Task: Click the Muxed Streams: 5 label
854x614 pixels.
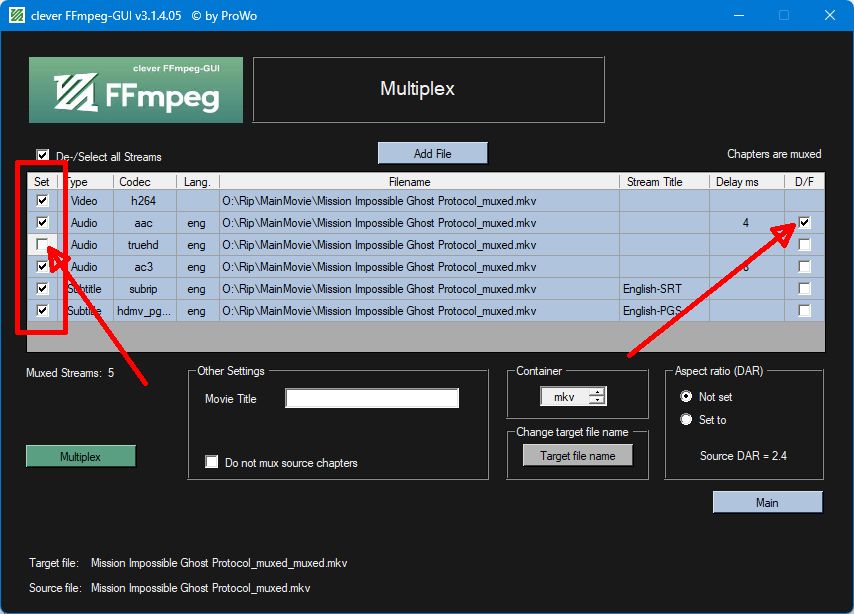Action: (x=70, y=373)
